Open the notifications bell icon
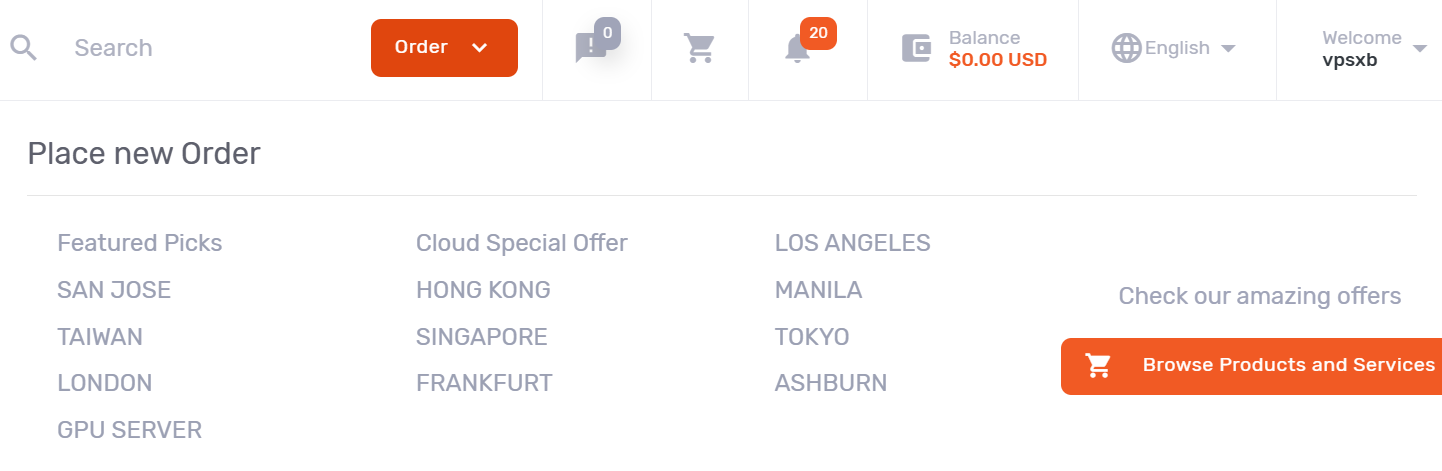Screen dimensions: 1442x471 point(798,48)
